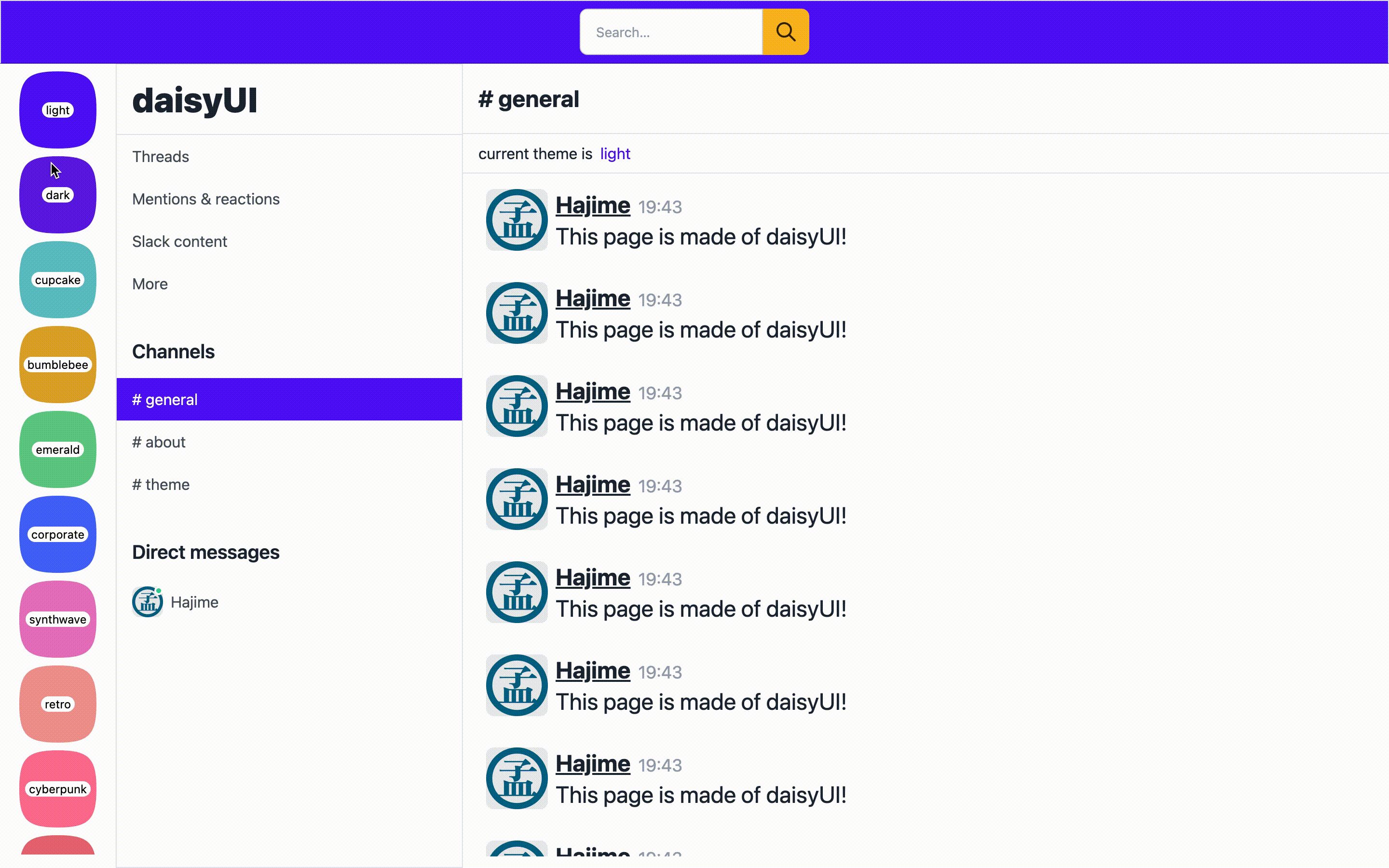Select the # general channel
Screen dimensions: 1389x868
coord(289,400)
